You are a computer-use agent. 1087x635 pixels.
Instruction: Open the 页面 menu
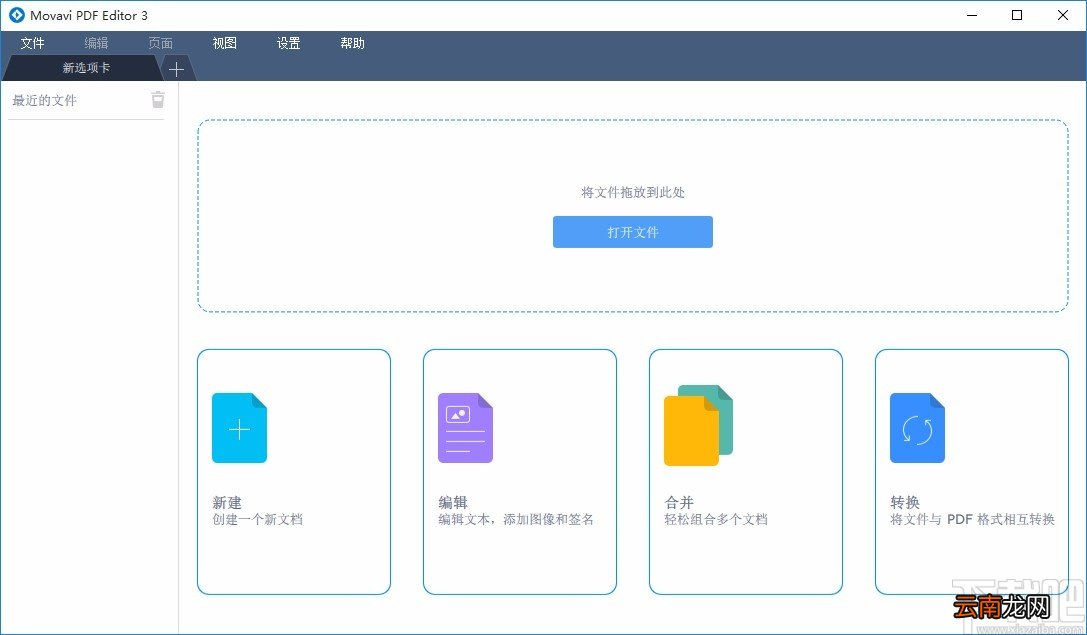tap(161, 43)
